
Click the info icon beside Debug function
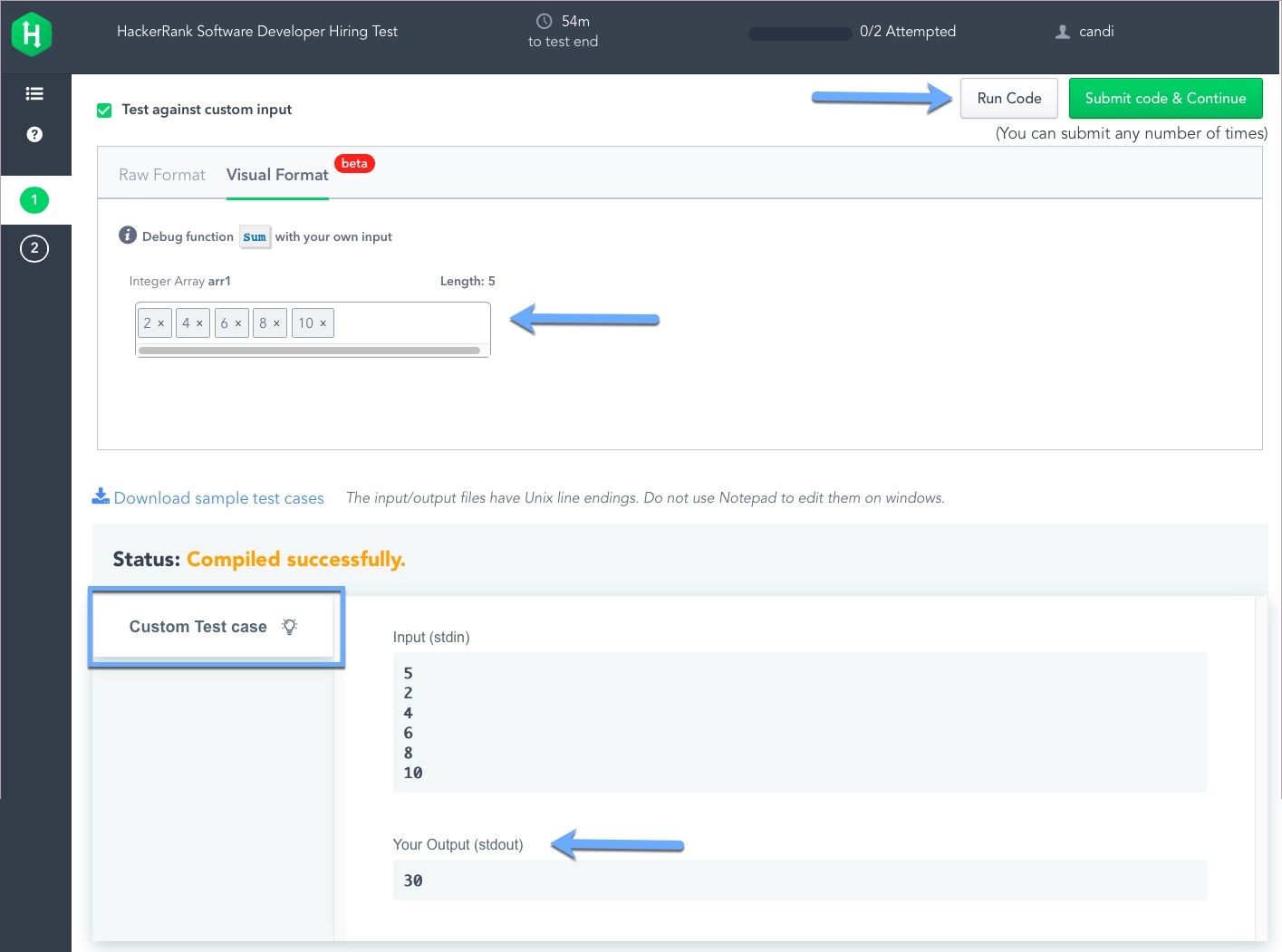(x=128, y=236)
